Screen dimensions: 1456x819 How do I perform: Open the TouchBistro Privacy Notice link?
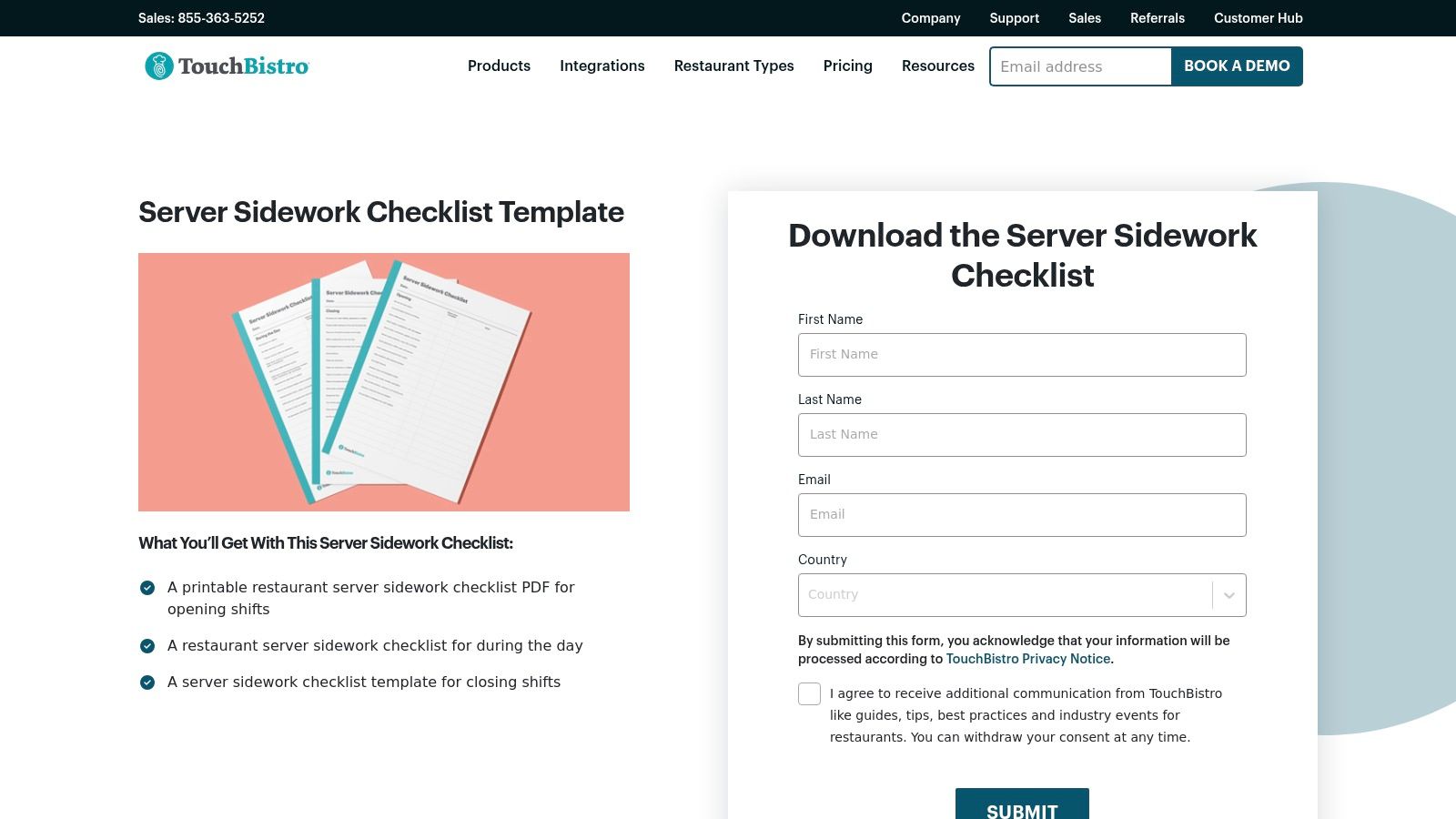pos(1027,658)
